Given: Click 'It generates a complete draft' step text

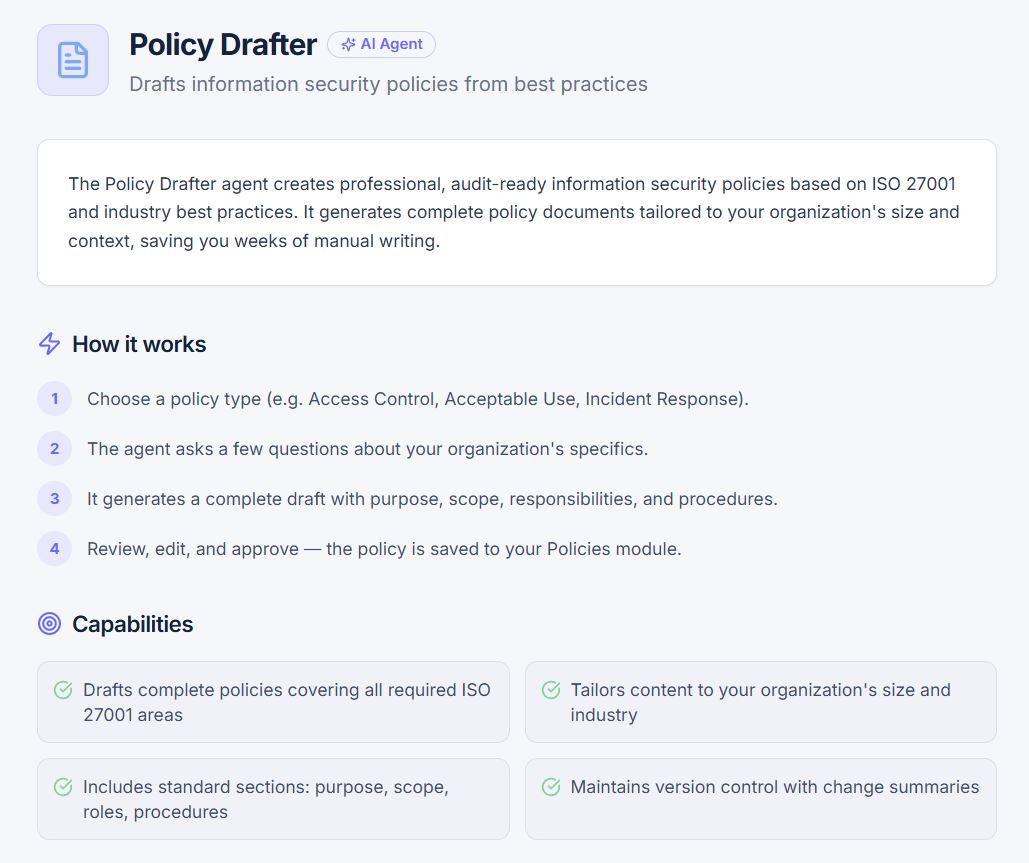Looking at the screenshot, I should pyautogui.click(x=432, y=499).
